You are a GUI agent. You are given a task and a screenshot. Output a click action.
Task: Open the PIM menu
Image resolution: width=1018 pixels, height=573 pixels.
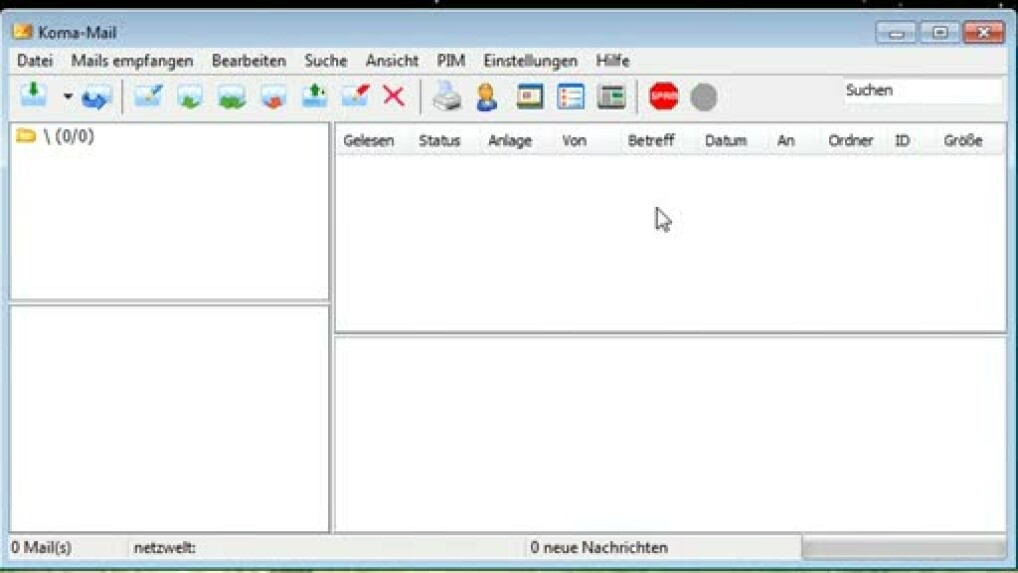[451, 61]
